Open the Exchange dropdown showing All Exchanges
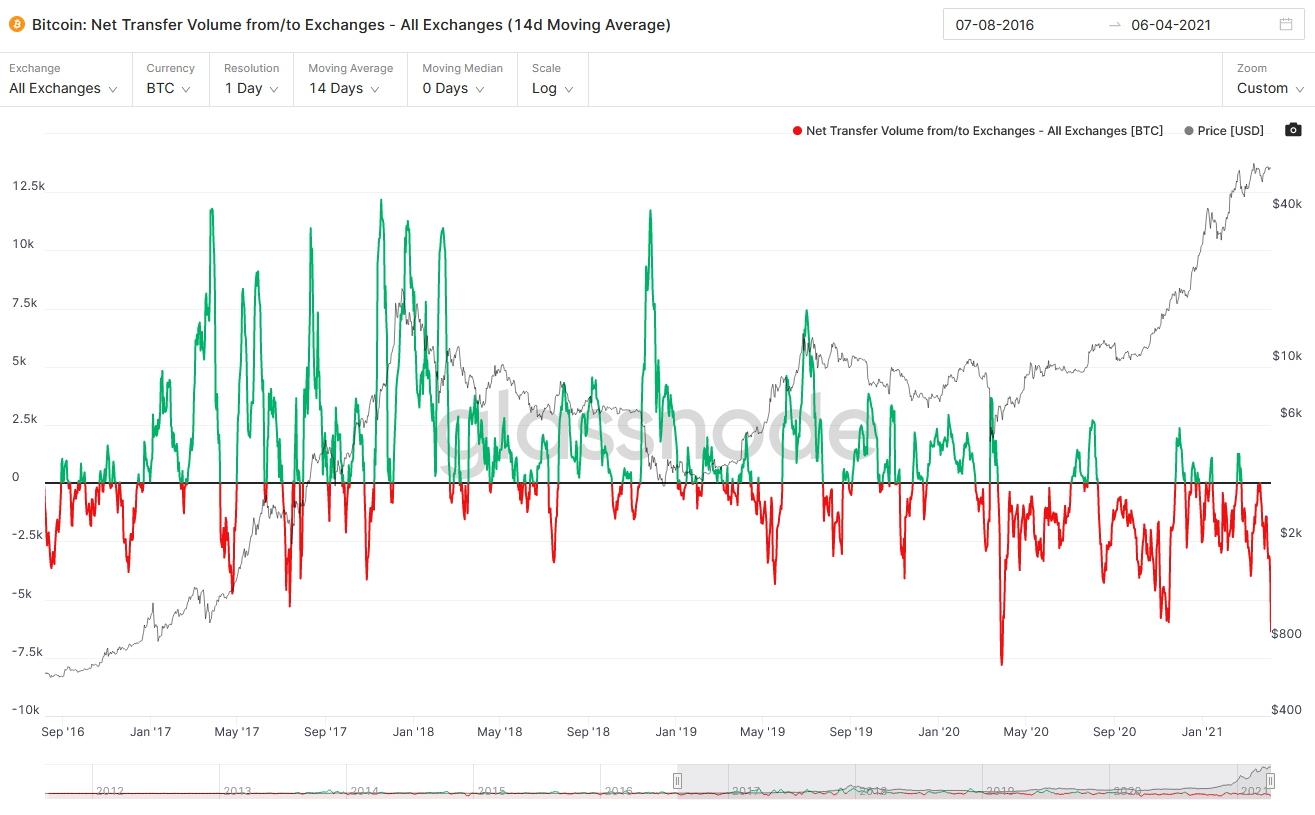This screenshot has height=815, width=1315. pos(64,88)
